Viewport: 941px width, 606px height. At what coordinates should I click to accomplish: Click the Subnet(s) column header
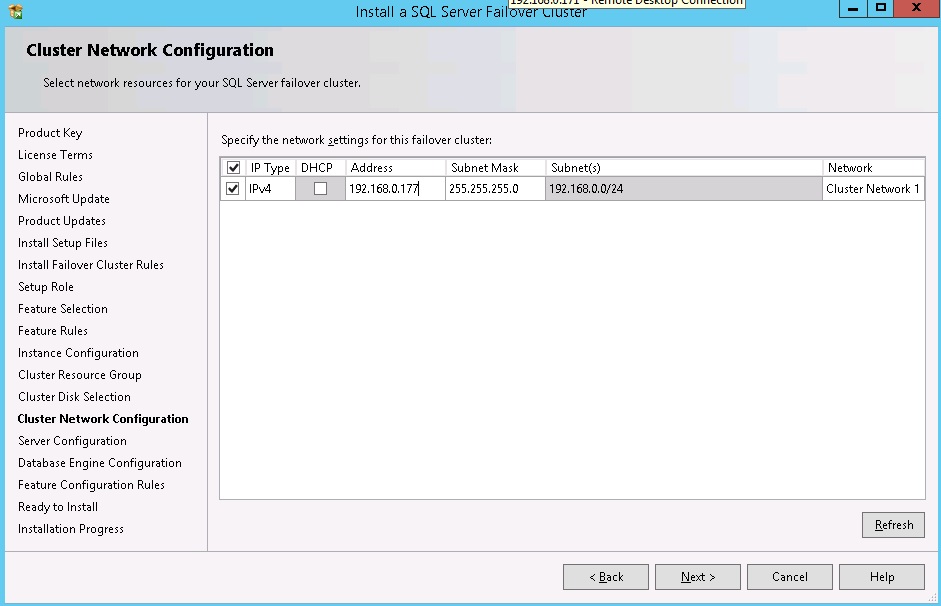[x=684, y=167]
